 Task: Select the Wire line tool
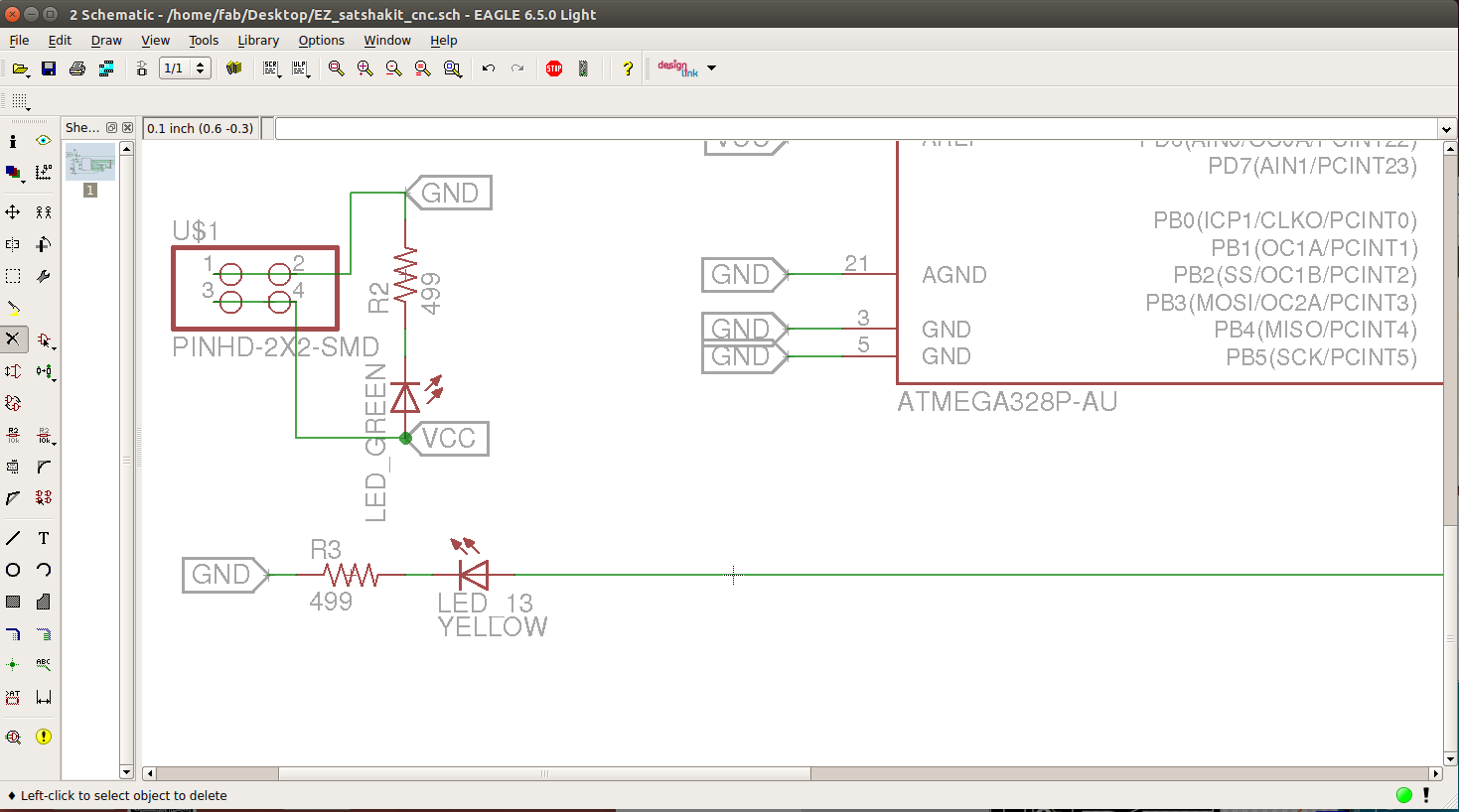point(13,538)
